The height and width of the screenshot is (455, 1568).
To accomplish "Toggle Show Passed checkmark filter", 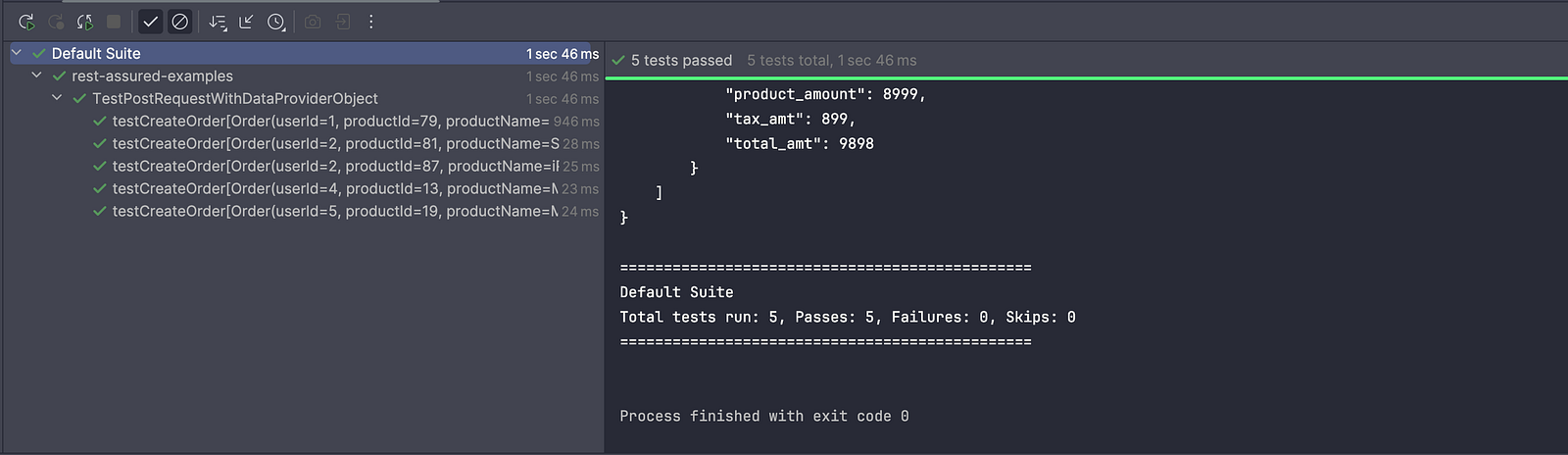I will click(150, 22).
